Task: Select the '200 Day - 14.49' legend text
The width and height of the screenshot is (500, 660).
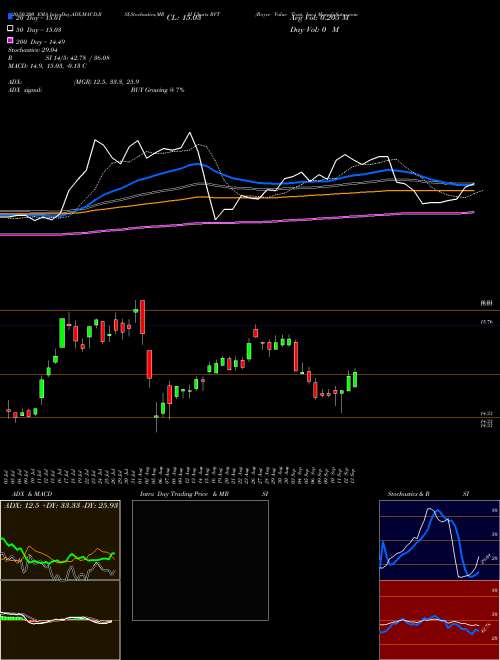Action: (x=40, y=42)
